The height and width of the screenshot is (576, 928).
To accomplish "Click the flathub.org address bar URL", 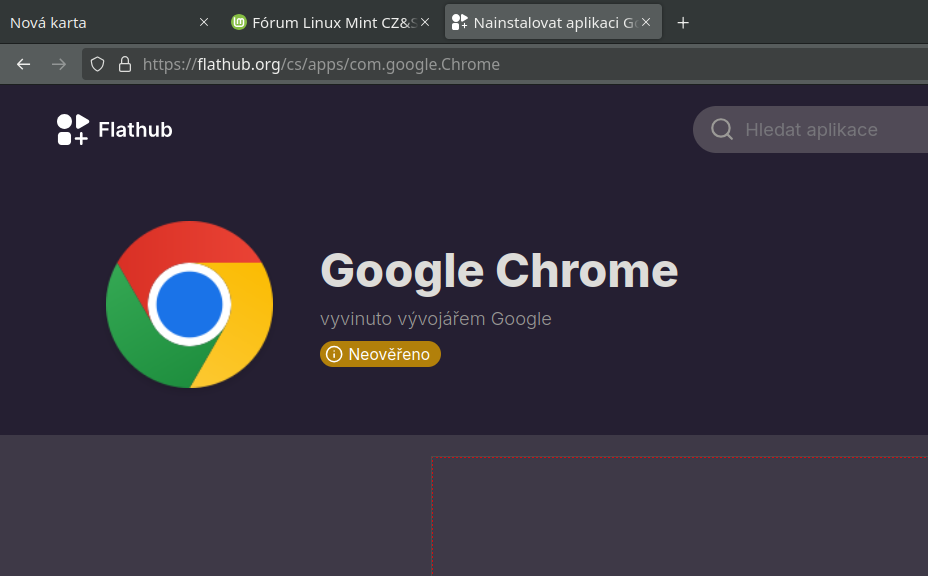I will tap(321, 64).
